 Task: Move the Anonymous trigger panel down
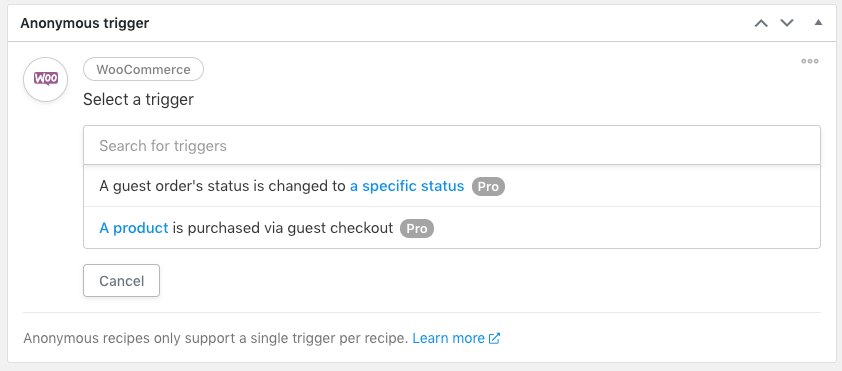click(x=787, y=23)
